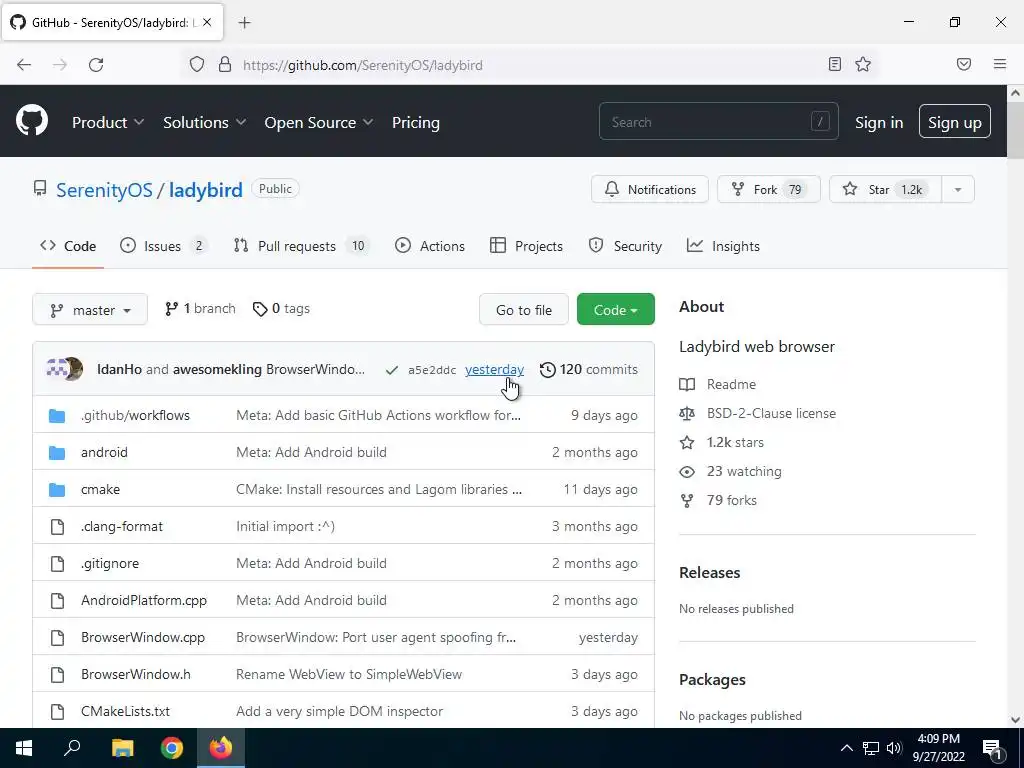Click the Go to file button

point(524,310)
